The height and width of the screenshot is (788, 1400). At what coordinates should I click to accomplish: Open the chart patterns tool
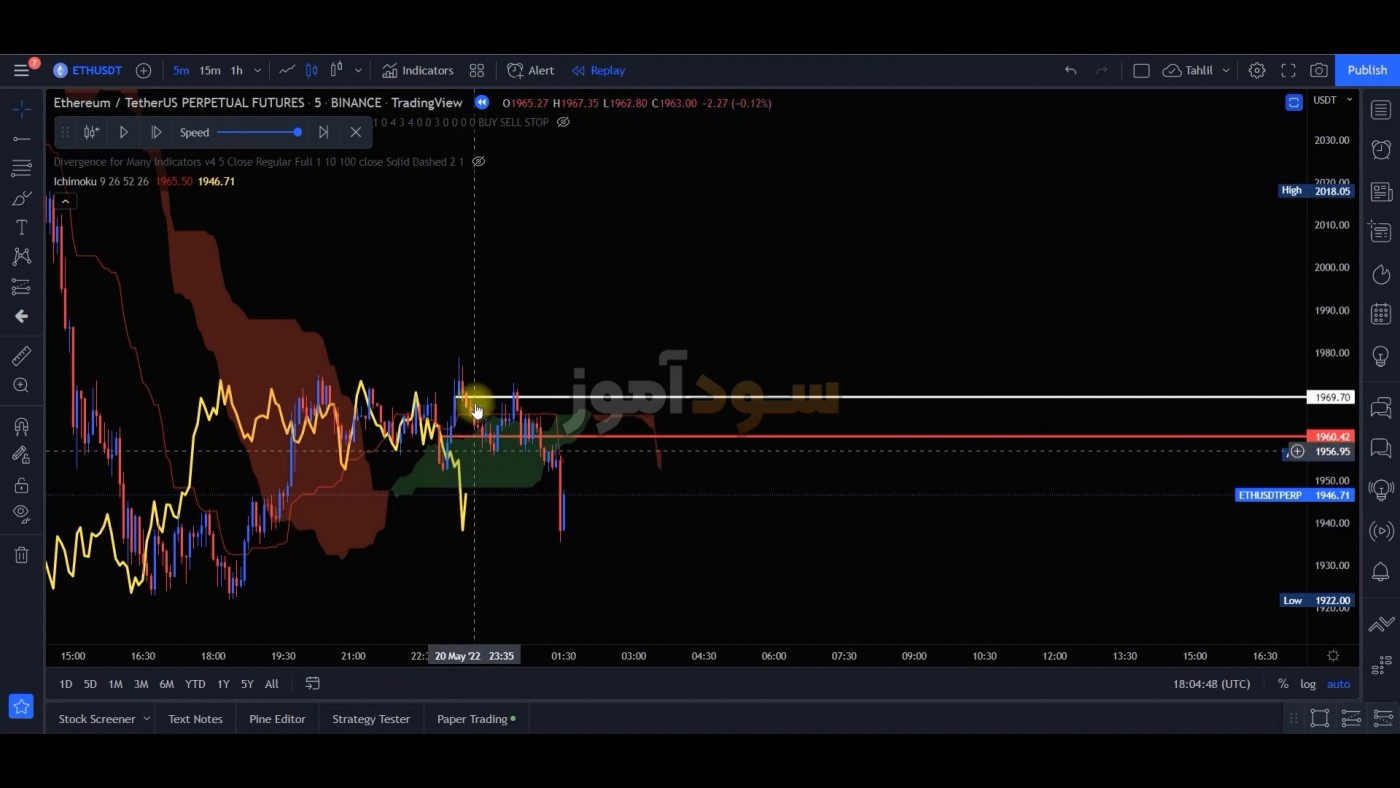tap(21, 257)
